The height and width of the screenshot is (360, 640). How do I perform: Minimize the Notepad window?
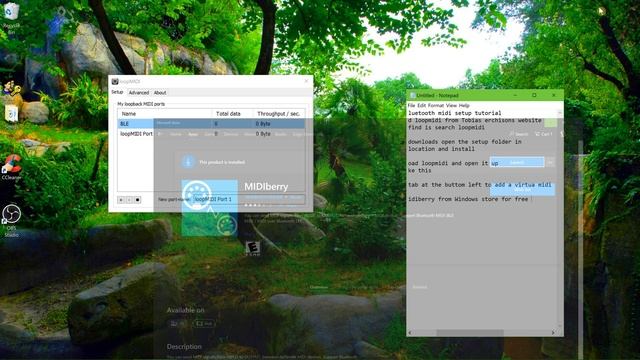[x=515, y=95]
